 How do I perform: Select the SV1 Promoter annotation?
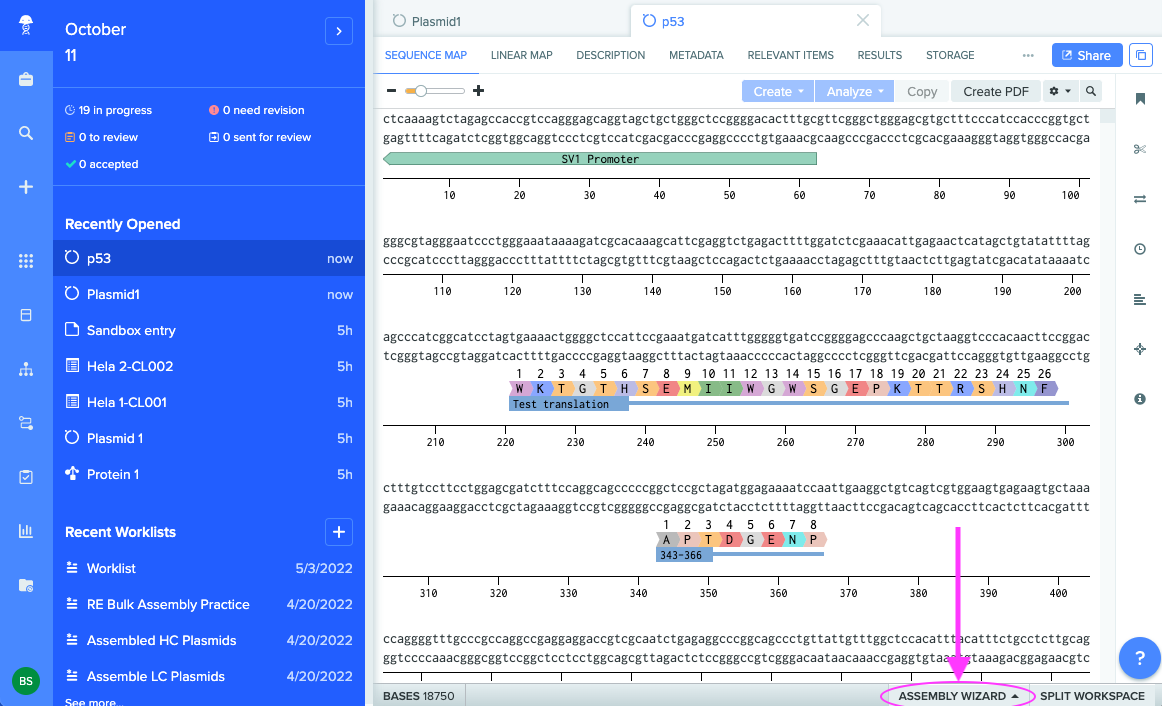tap(600, 159)
